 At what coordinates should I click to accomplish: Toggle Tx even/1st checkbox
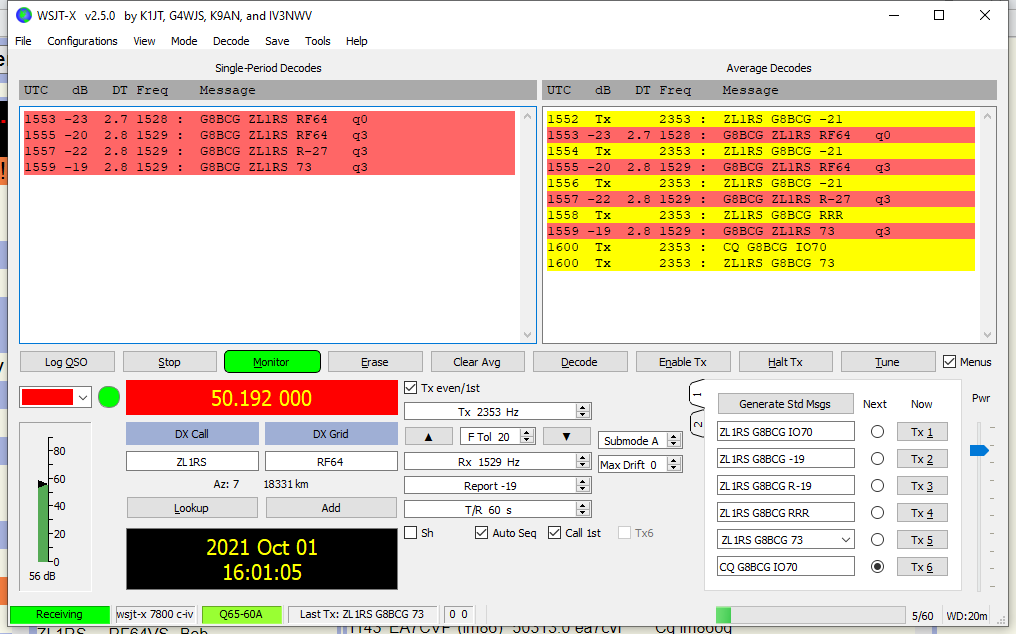coord(410,388)
